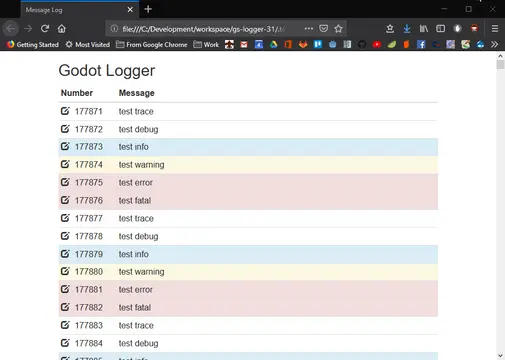Reload the current page
The image size is (505, 360).
pos(45,29)
